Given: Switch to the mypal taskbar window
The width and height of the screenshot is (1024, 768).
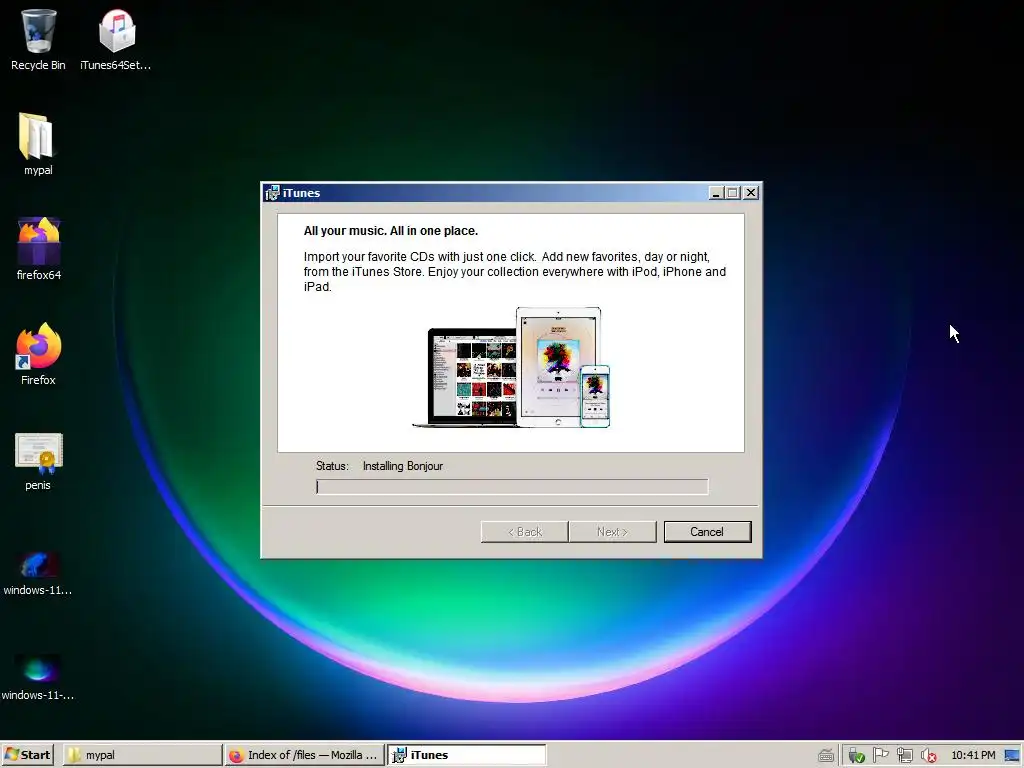Looking at the screenshot, I should [142, 755].
